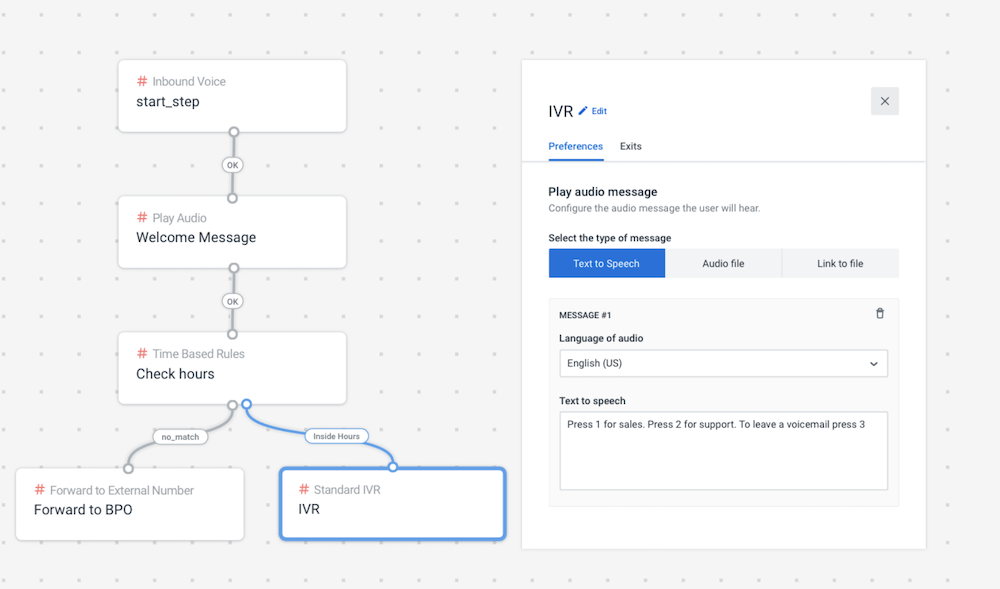The height and width of the screenshot is (589, 1000).
Task: Click the Inside Hours connection label
Action: click(x=336, y=436)
